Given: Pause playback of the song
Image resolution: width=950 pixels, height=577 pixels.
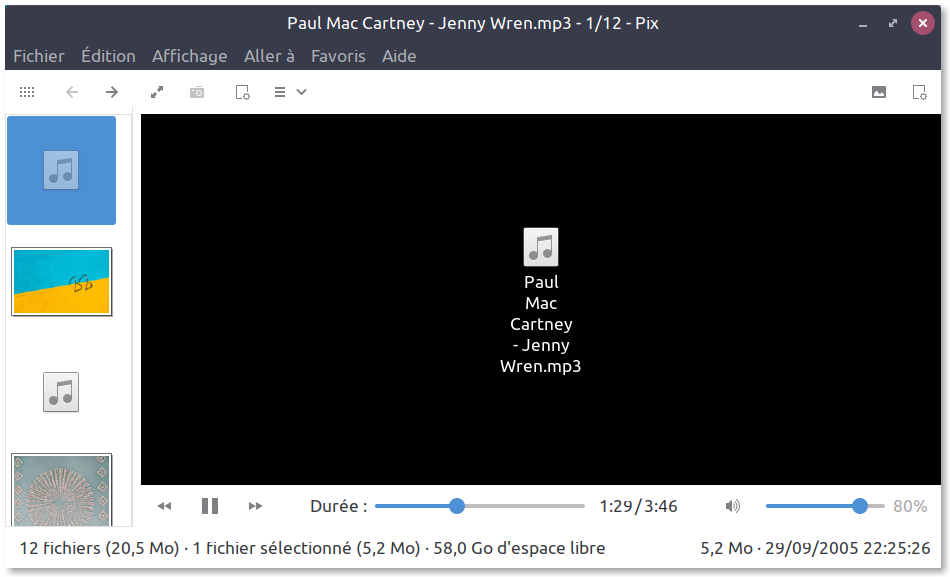Looking at the screenshot, I should [210, 506].
